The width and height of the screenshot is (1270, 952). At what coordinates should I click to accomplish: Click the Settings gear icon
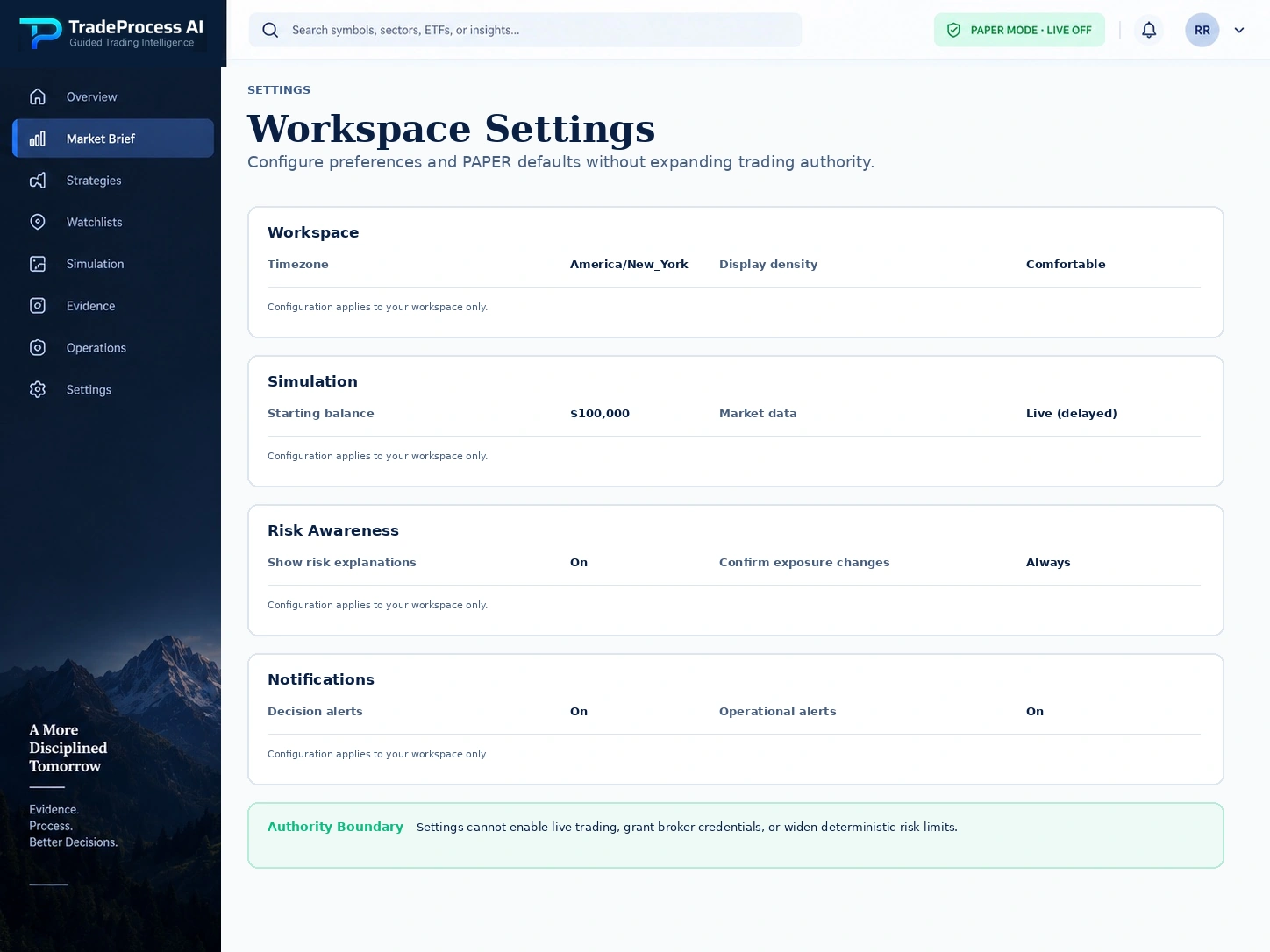pos(38,389)
